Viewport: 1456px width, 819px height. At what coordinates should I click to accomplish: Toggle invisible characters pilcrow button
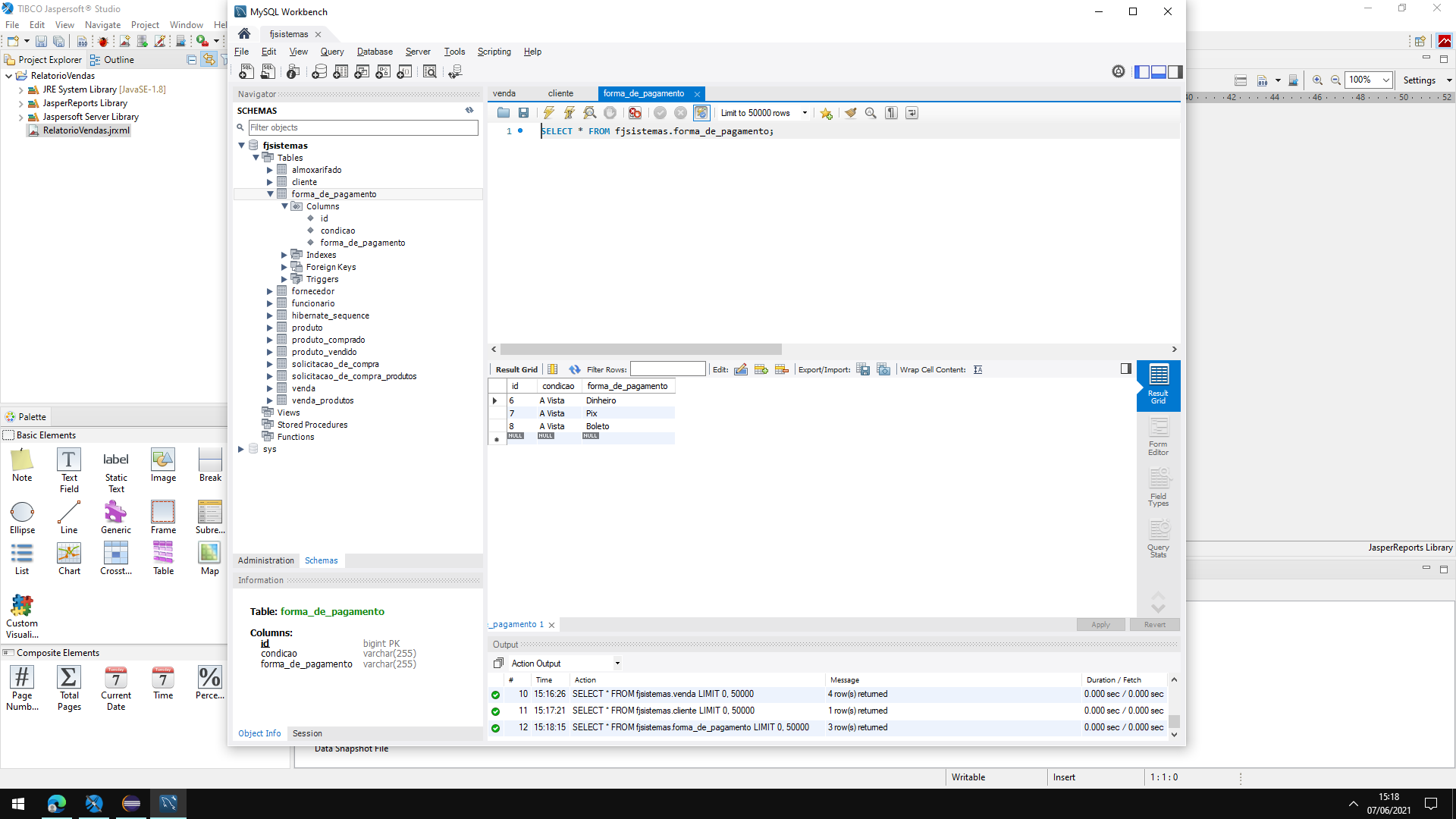891,113
